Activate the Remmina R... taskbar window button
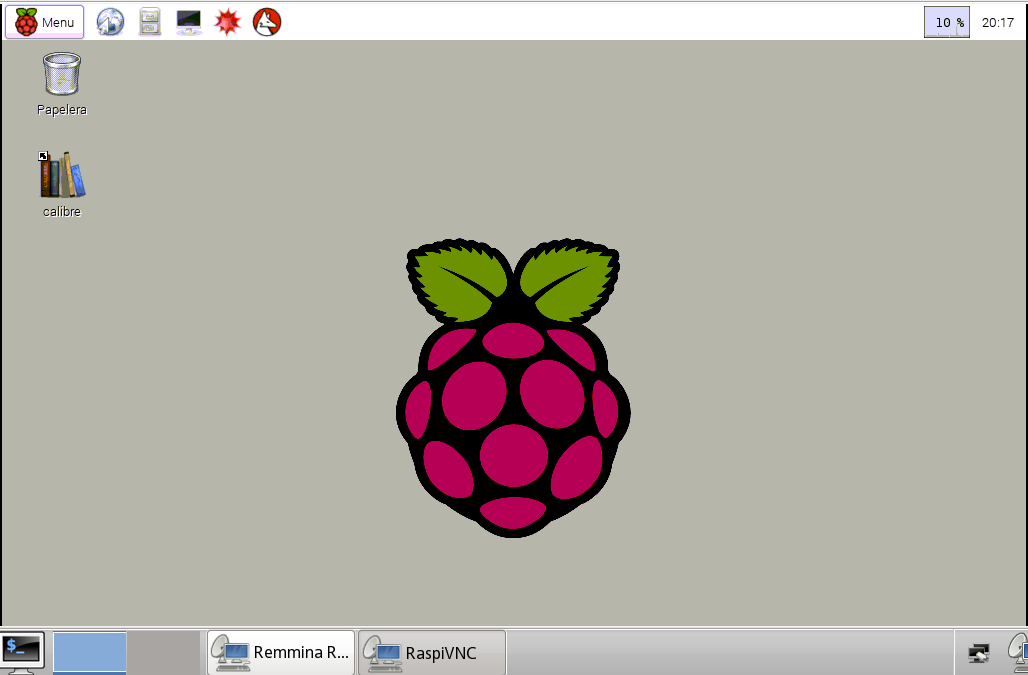Screen dimensions: 1028x675 click(281, 653)
